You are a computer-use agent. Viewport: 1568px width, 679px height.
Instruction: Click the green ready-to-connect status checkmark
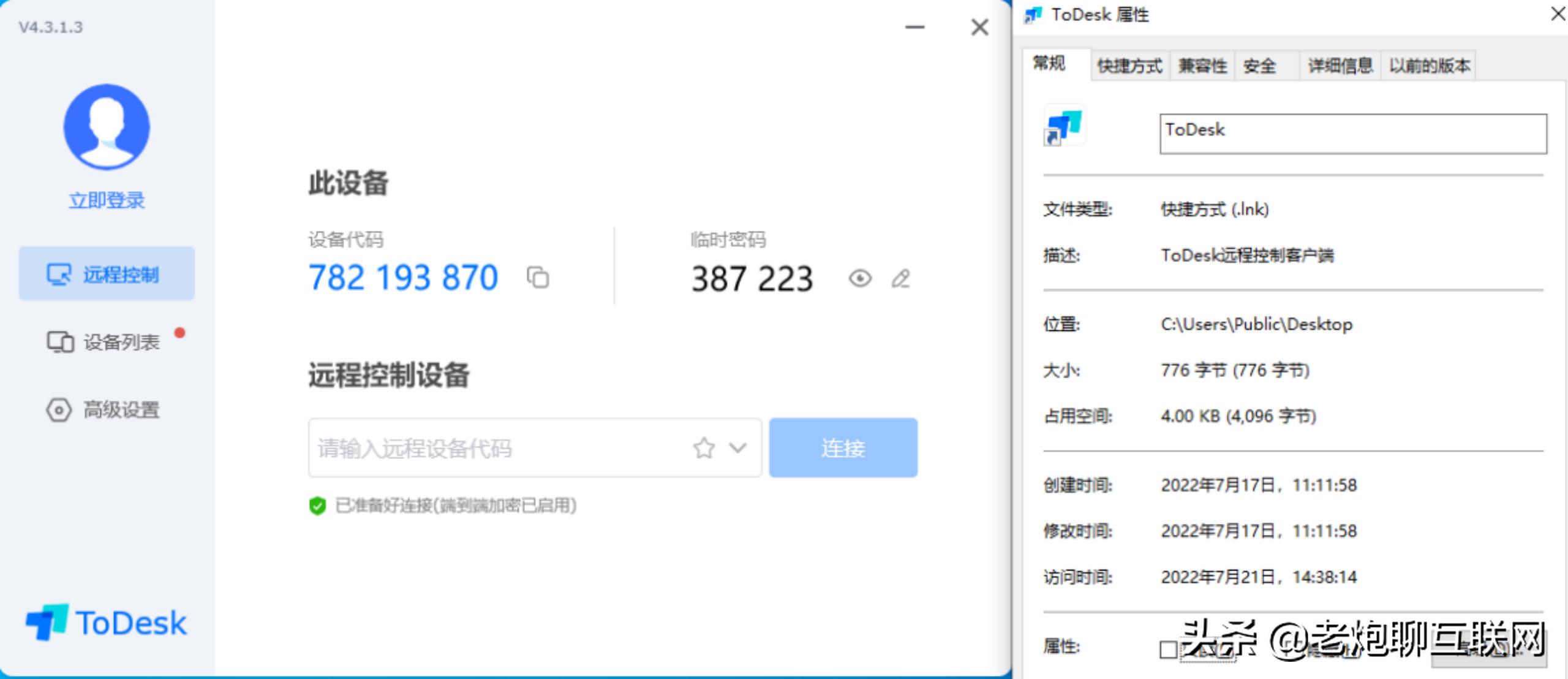pos(317,506)
